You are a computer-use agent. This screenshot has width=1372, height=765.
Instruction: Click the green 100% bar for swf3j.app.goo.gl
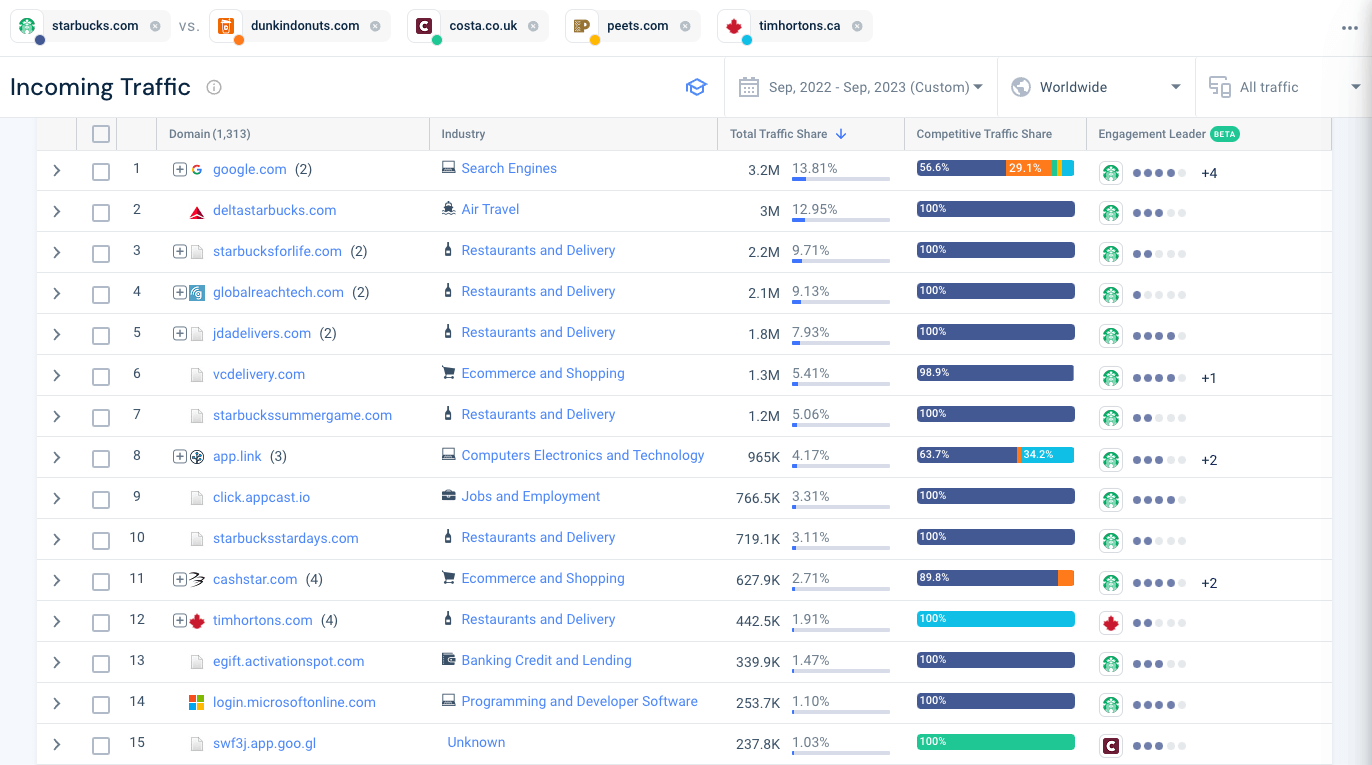pos(995,742)
